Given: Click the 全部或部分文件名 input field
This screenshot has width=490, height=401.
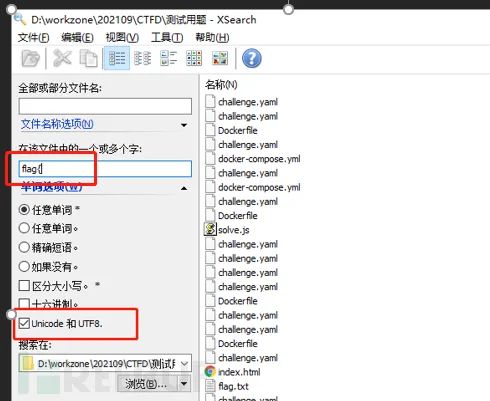Looking at the screenshot, I should pyautogui.click(x=105, y=106).
